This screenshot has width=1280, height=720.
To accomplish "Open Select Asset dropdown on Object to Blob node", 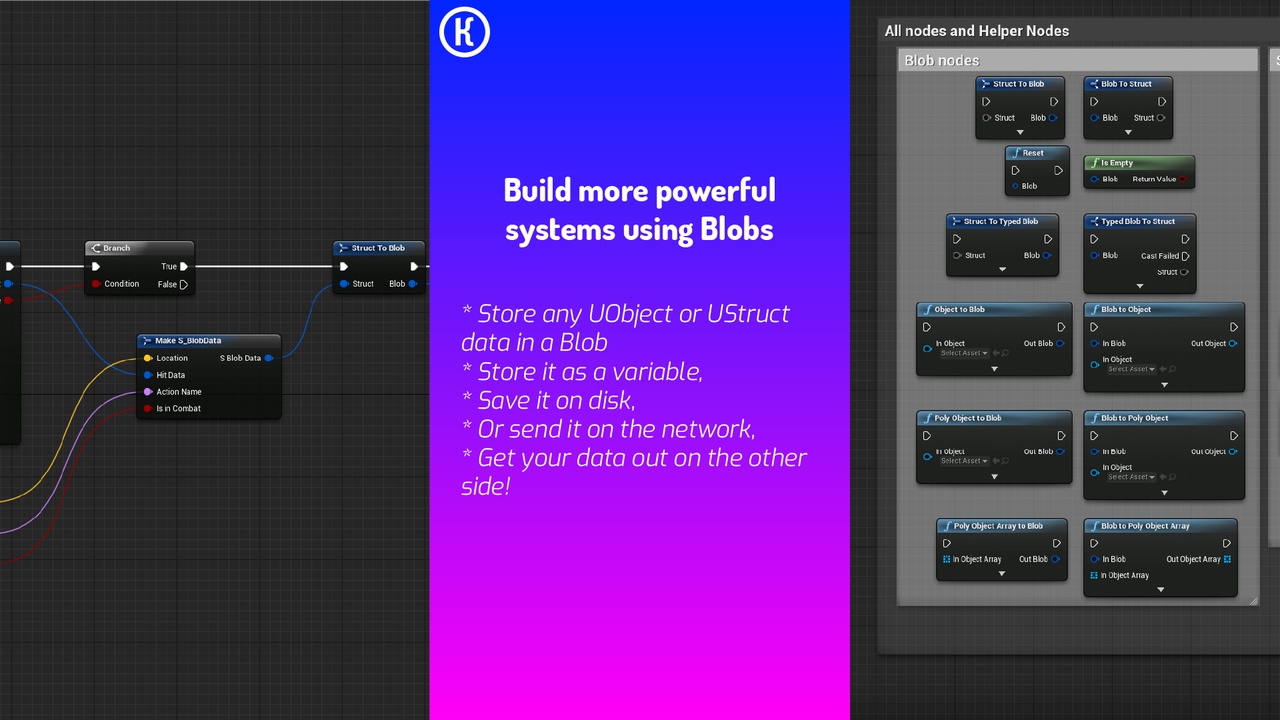I will [964, 353].
